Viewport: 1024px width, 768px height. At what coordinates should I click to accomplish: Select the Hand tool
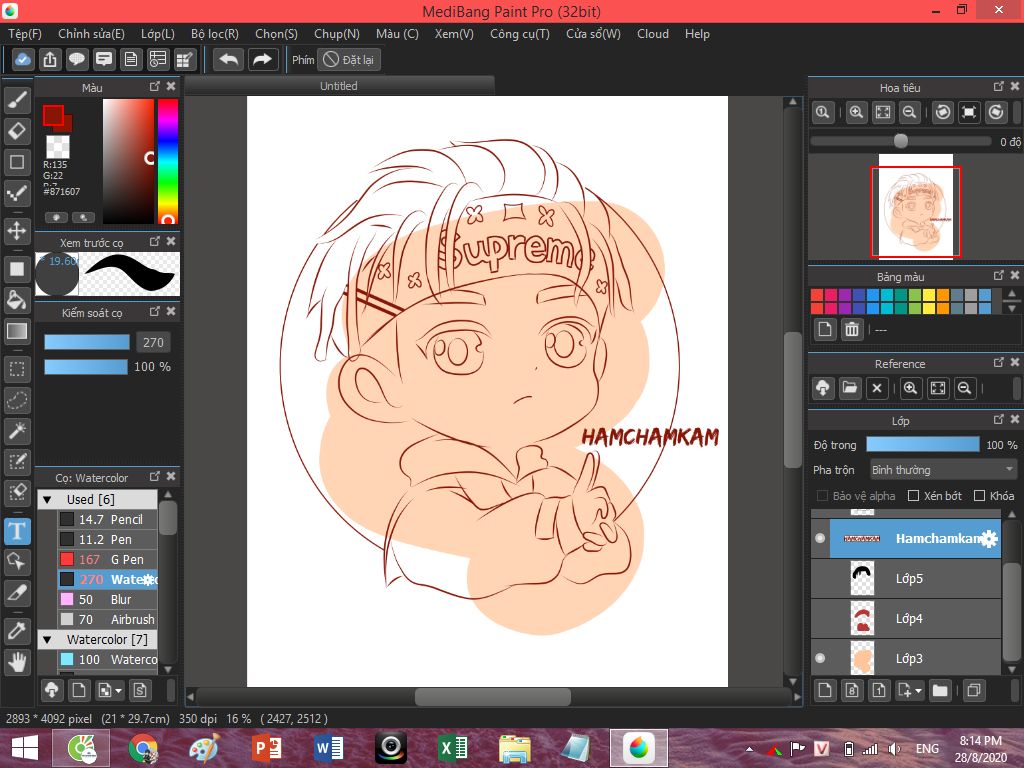(x=17, y=662)
